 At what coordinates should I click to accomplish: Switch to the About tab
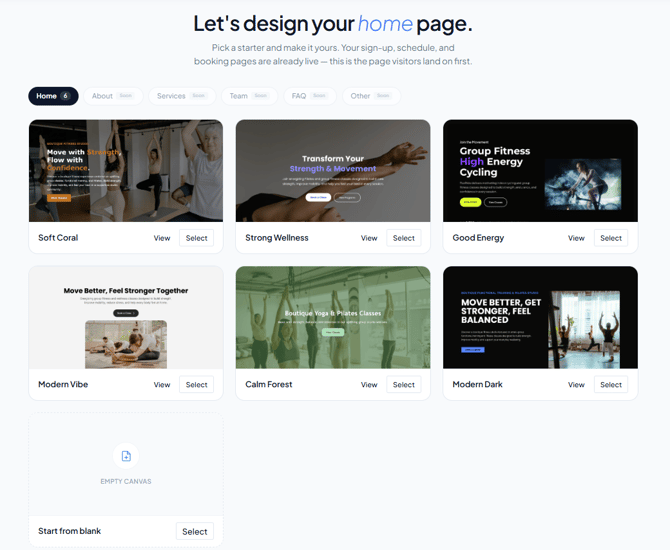click(113, 96)
